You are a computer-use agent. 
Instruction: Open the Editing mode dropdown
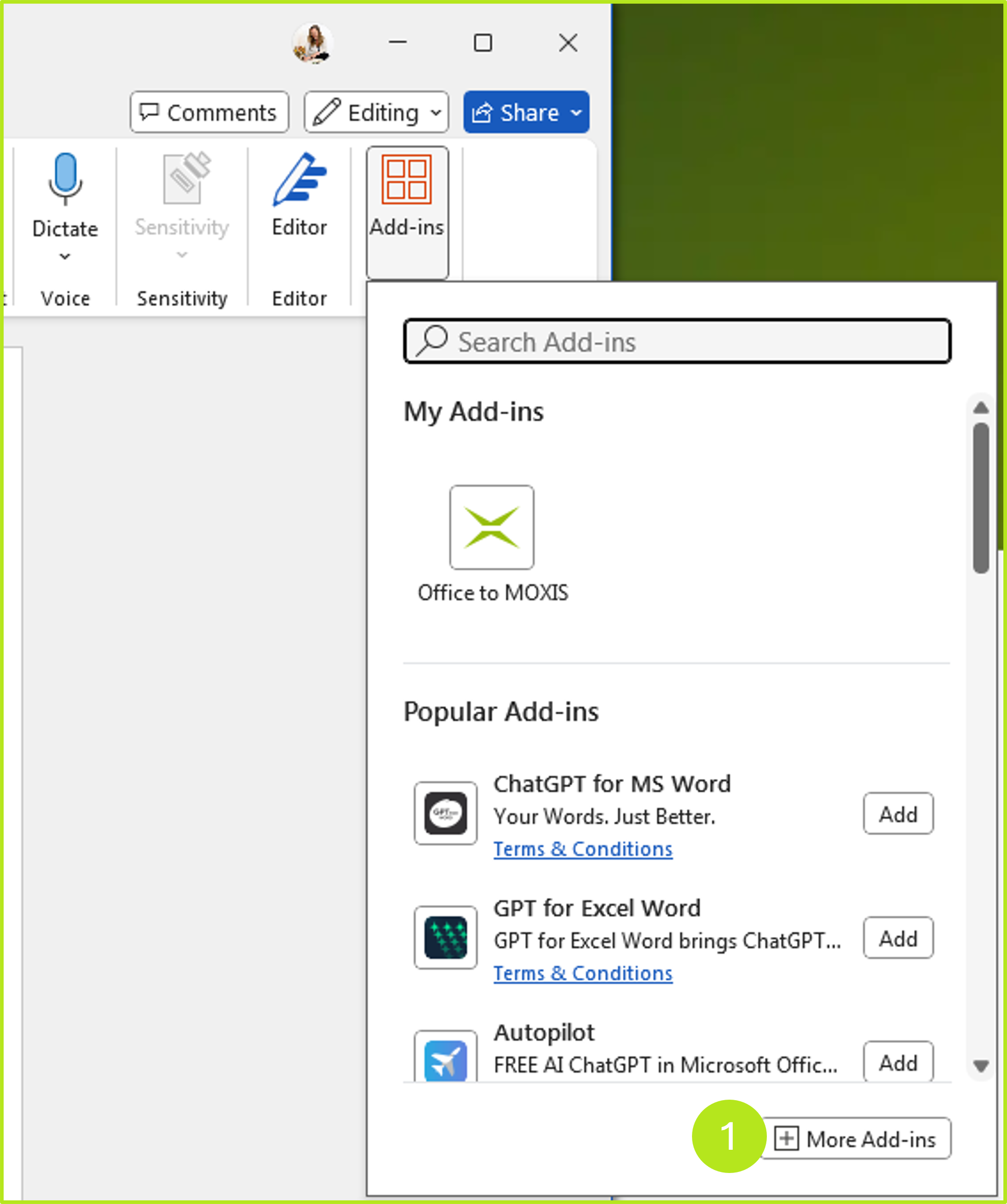[376, 113]
